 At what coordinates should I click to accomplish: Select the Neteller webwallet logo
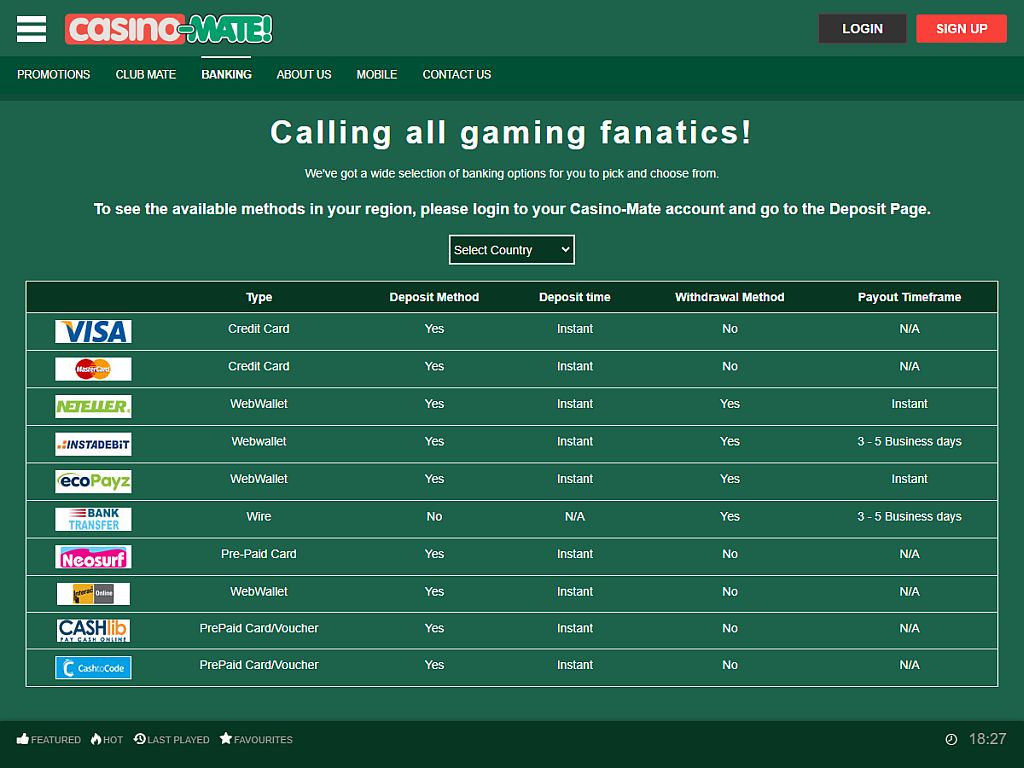(93, 406)
